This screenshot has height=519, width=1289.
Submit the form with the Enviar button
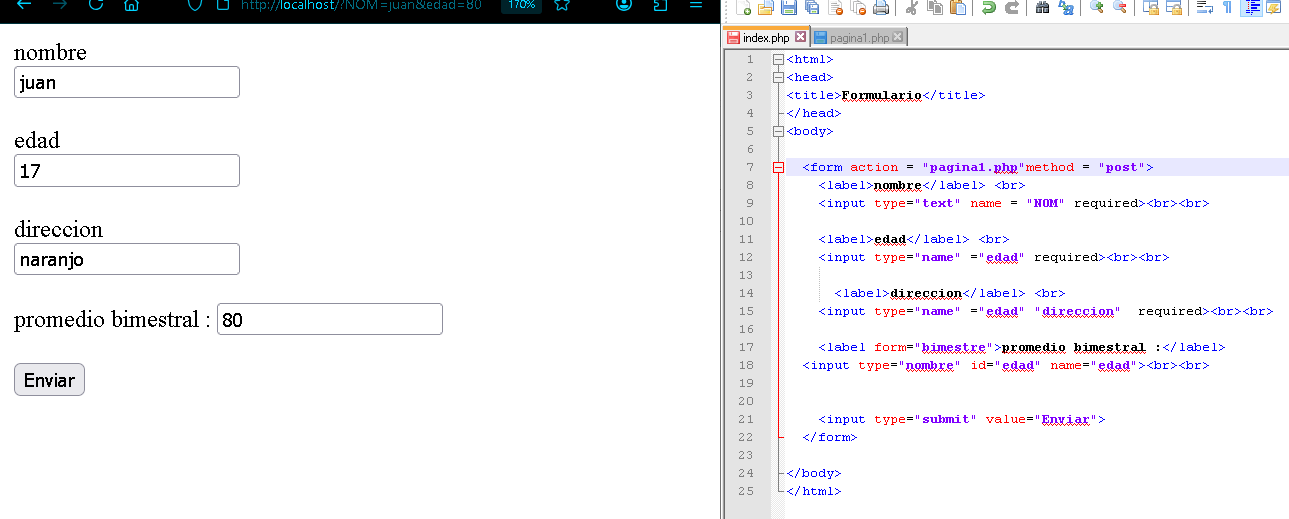coord(49,380)
